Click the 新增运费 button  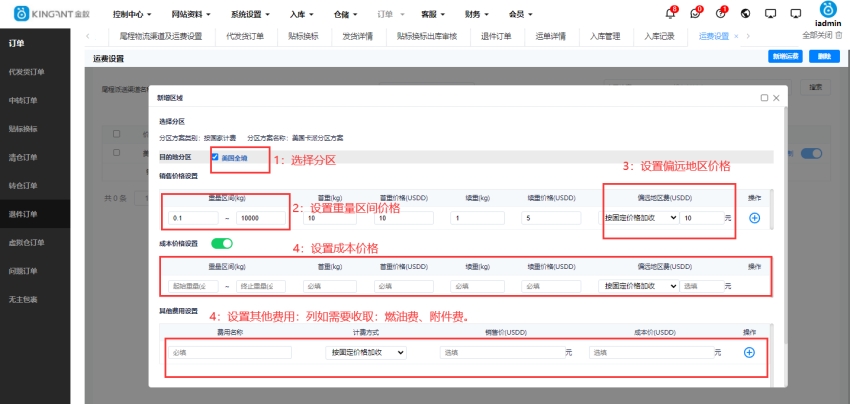coord(784,58)
